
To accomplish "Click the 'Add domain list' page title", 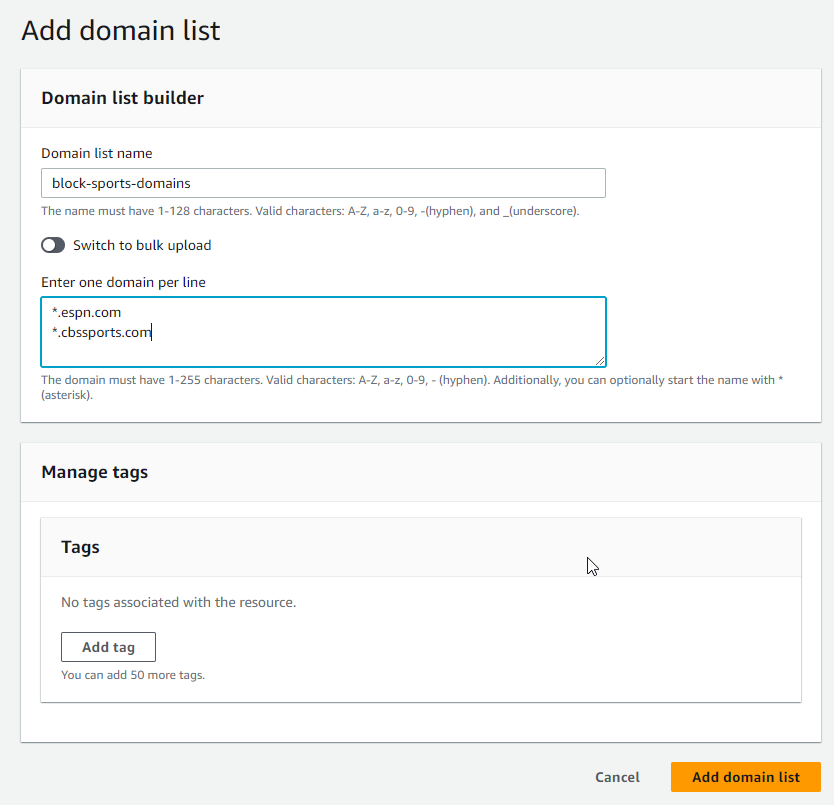I will click(121, 30).
